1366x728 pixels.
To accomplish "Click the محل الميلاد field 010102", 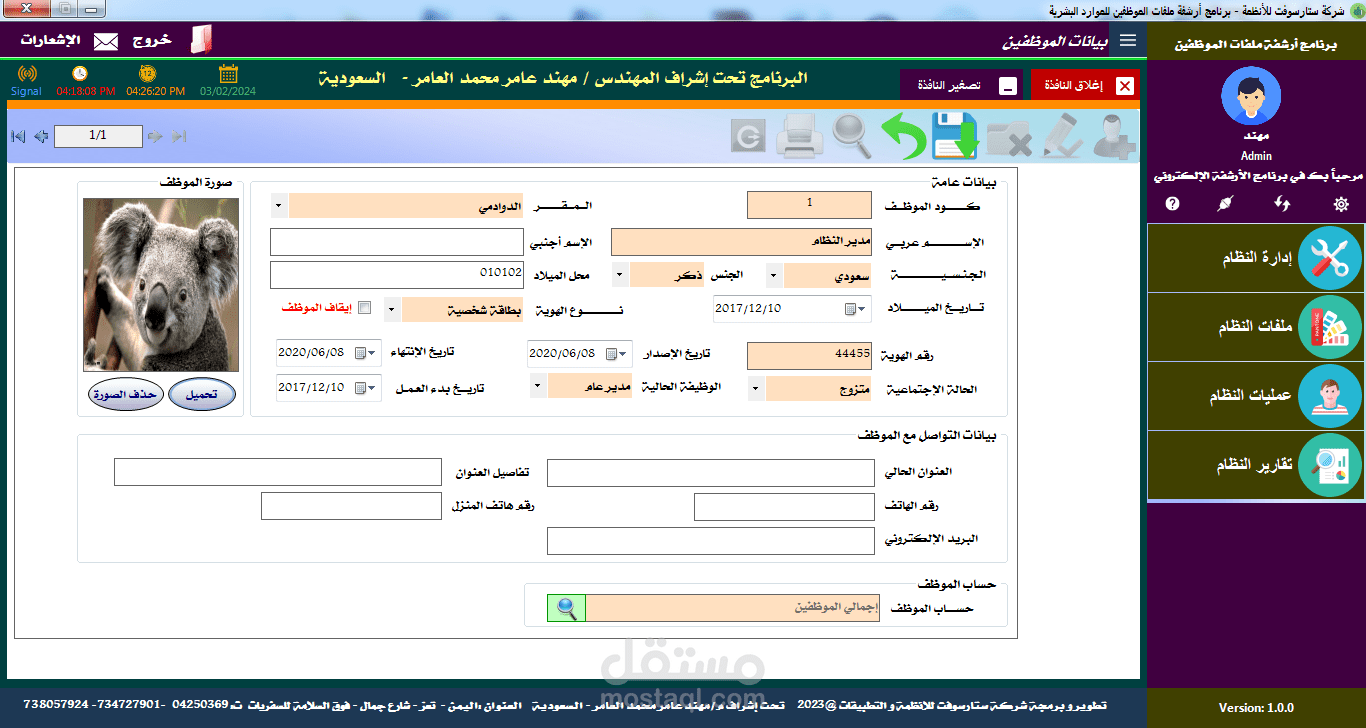I will pyautogui.click(x=398, y=274).
